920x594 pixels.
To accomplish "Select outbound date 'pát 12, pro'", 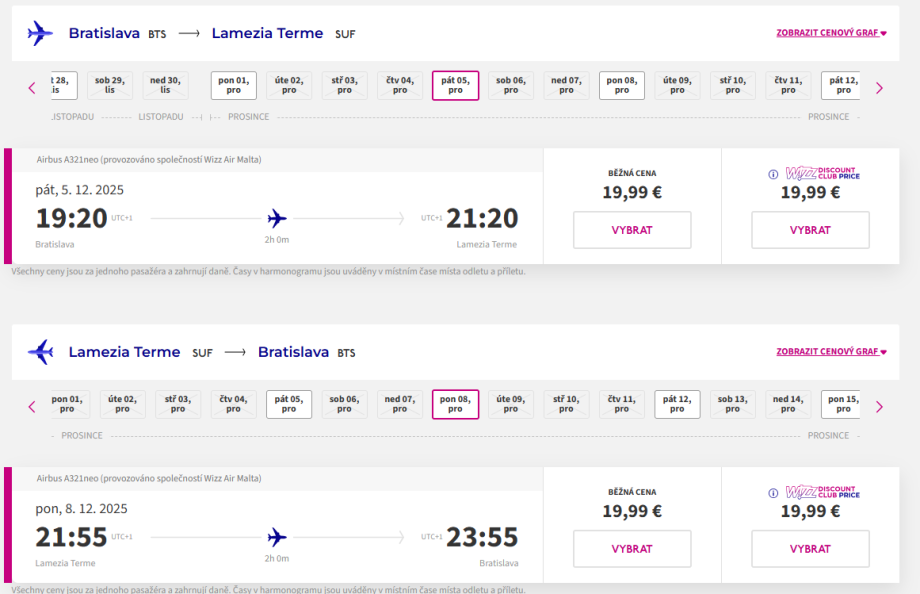I will 842,86.
